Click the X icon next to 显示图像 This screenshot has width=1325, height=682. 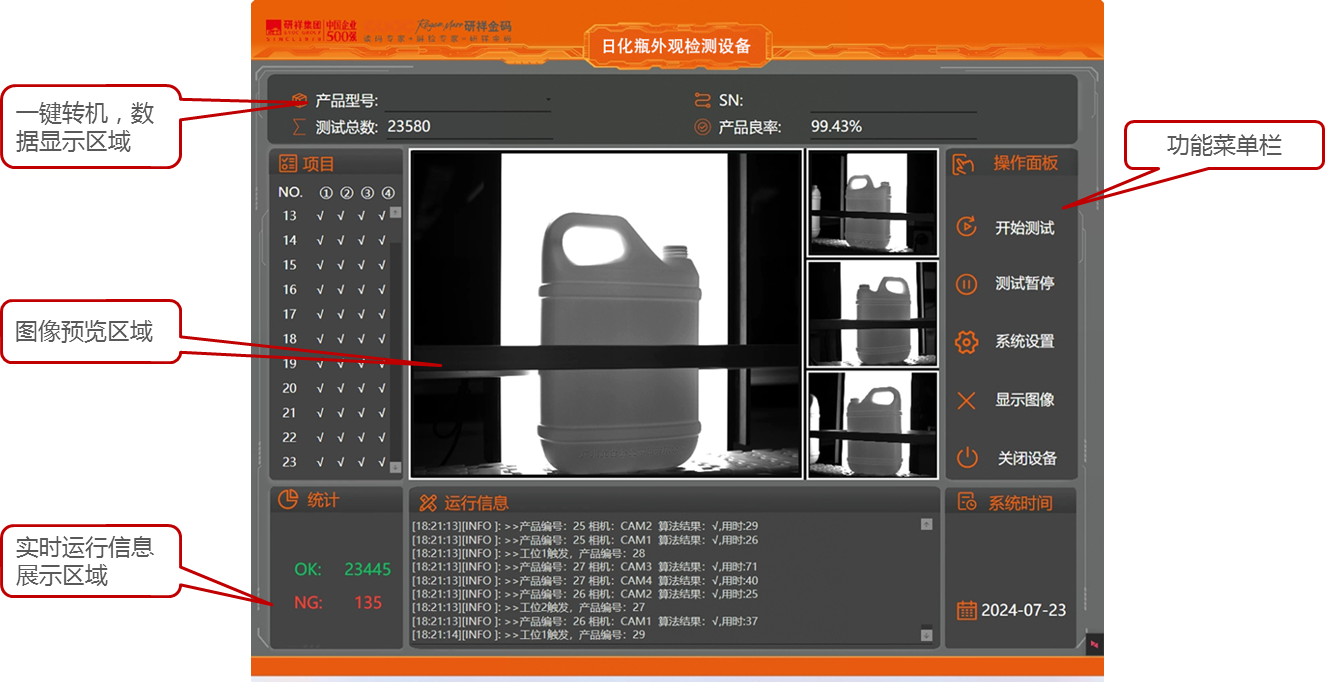coord(966,401)
